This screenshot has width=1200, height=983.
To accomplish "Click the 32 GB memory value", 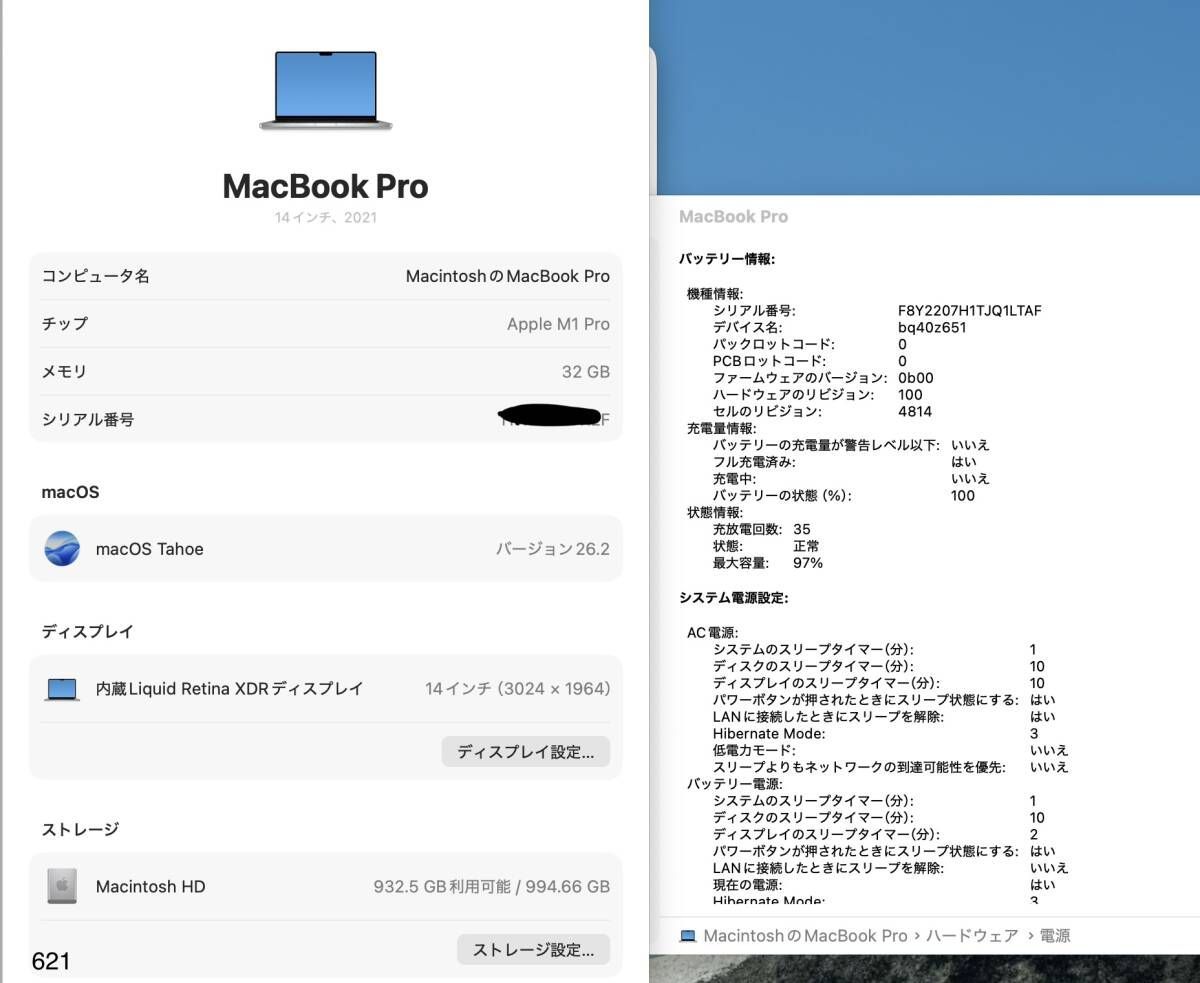I will [586, 371].
